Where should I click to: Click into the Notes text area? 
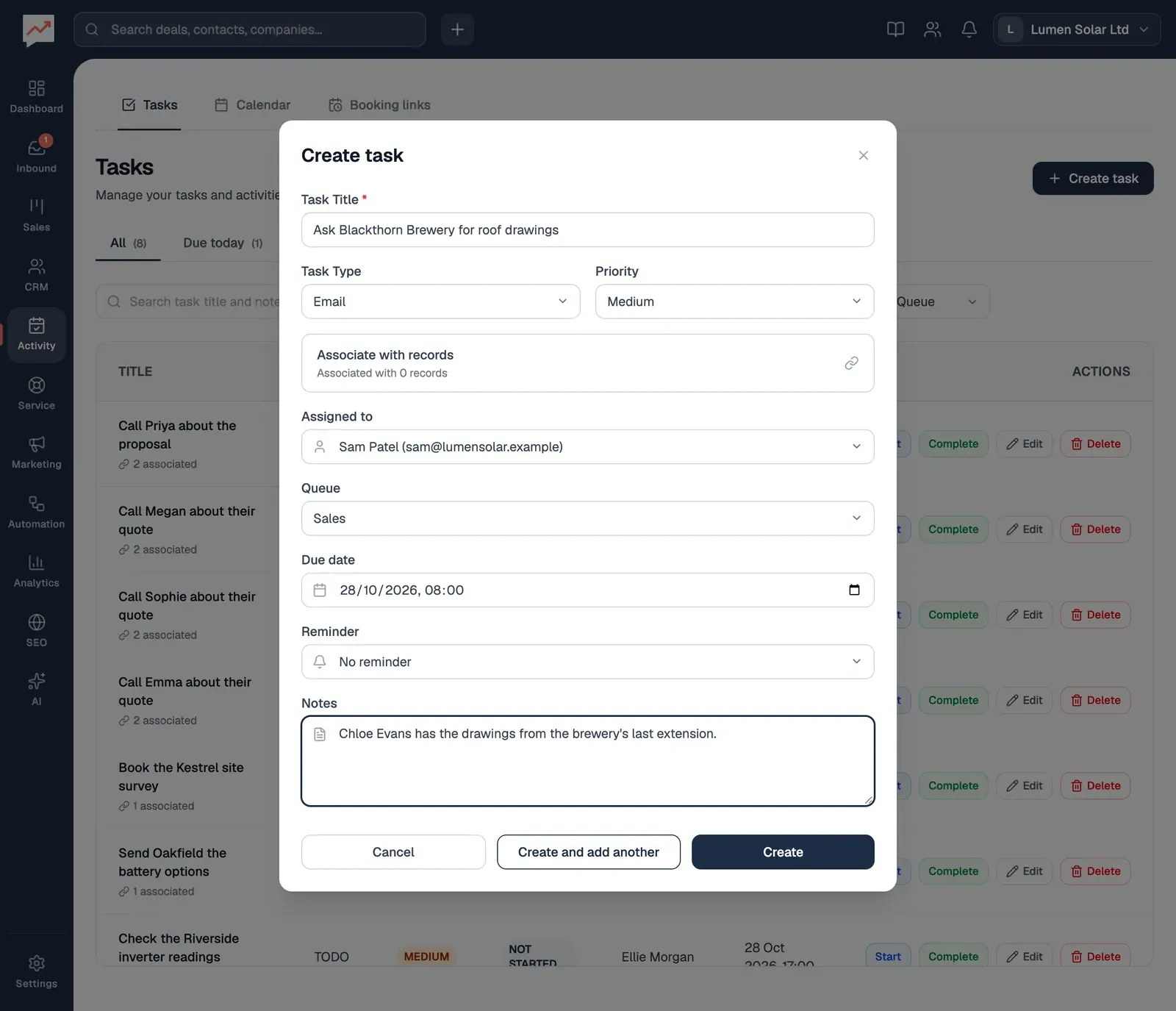587,761
